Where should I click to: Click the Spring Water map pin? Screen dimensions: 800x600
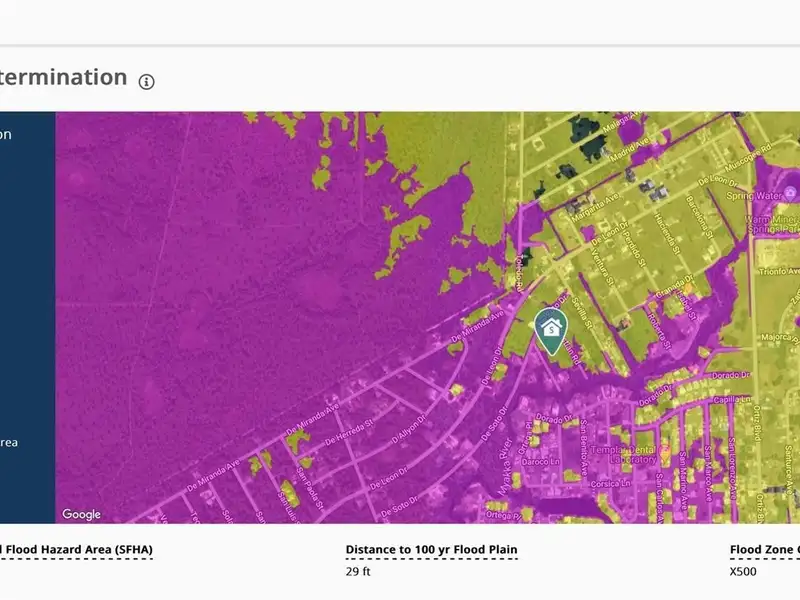(x=788, y=192)
